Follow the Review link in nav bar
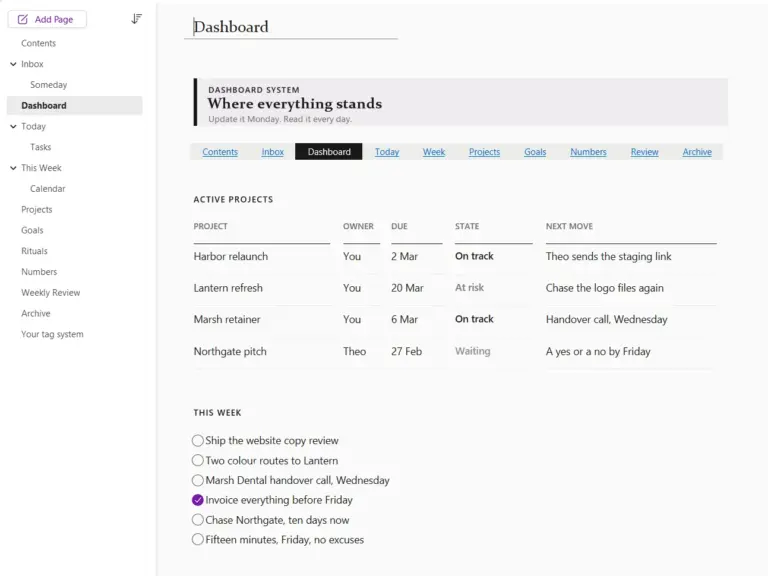Image resolution: width=768 pixels, height=576 pixels. [645, 152]
